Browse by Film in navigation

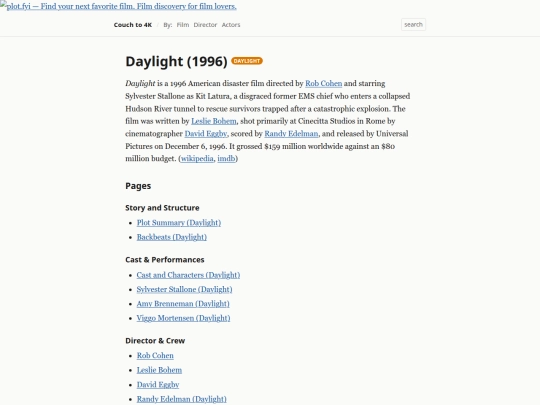click(183, 25)
